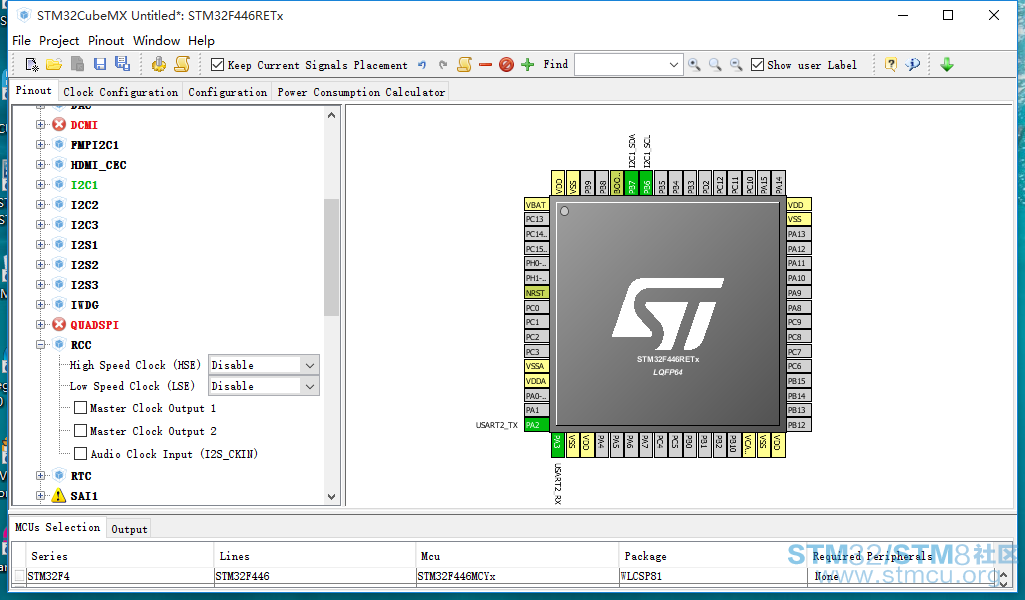Enable Master Clock Output 1

(x=80, y=408)
